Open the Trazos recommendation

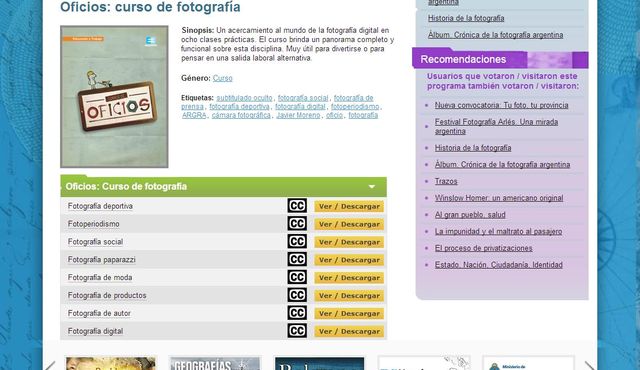[446, 182]
